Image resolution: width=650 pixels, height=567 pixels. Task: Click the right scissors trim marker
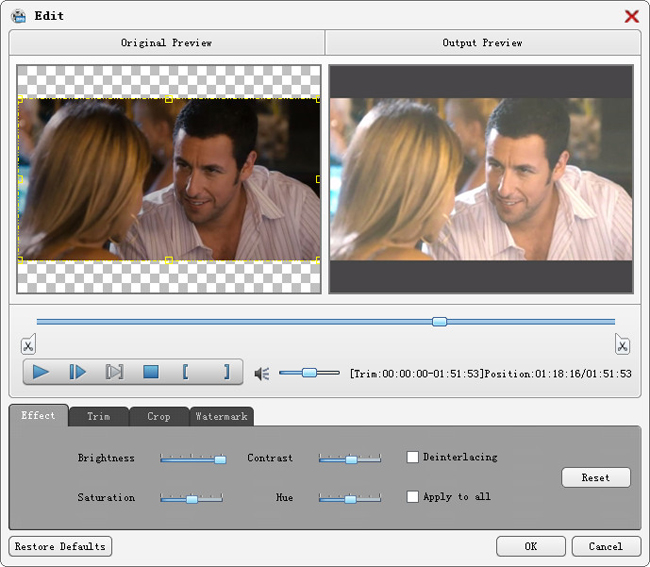point(622,344)
